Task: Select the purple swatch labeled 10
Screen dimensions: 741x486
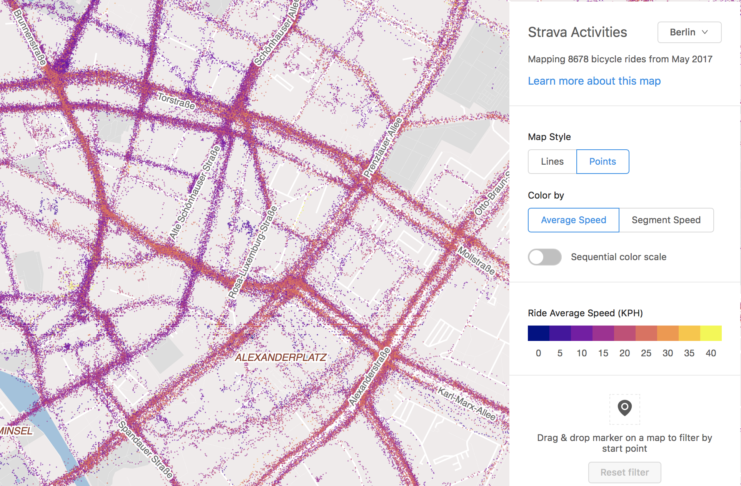Action: click(x=581, y=333)
